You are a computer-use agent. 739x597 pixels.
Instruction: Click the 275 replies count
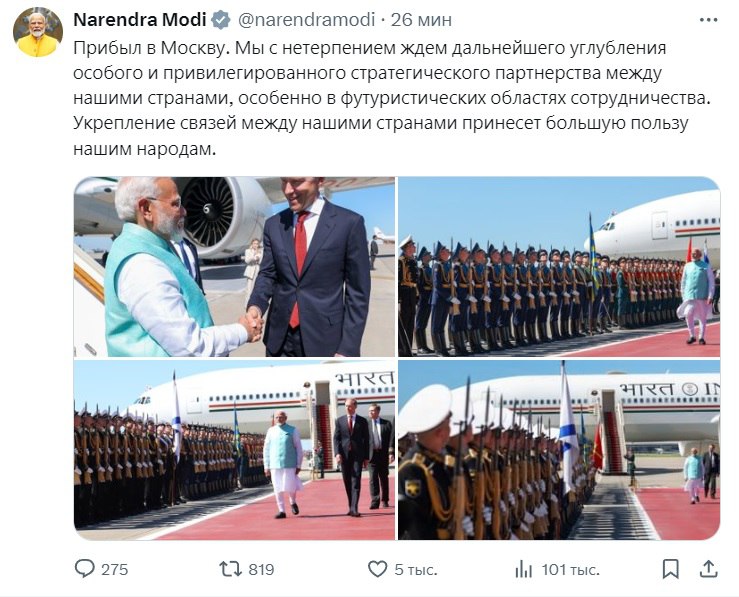click(x=115, y=569)
